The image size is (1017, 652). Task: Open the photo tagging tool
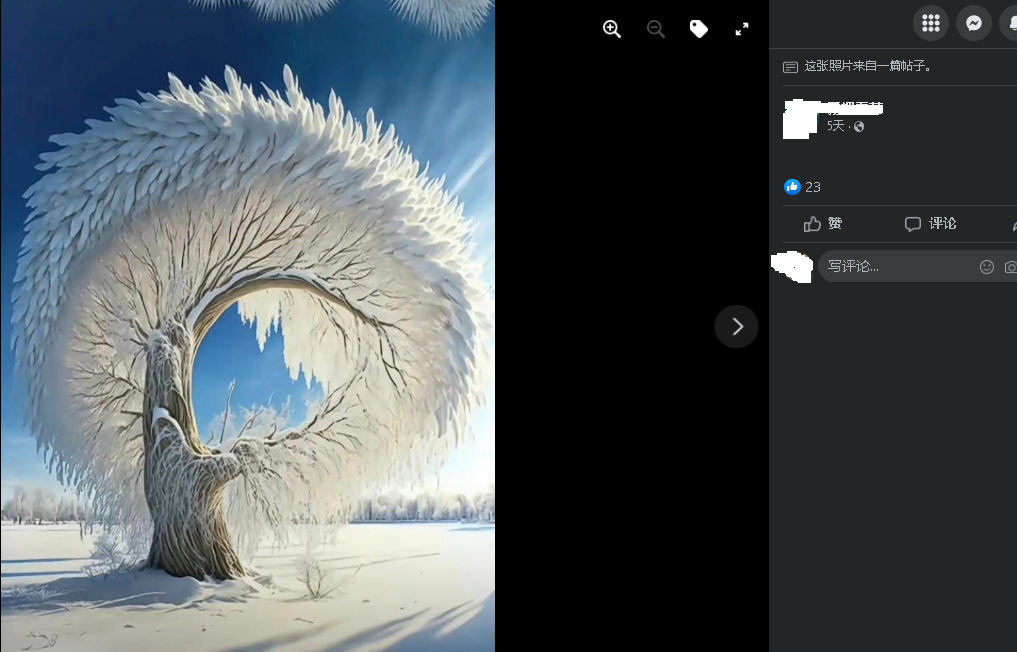698,29
